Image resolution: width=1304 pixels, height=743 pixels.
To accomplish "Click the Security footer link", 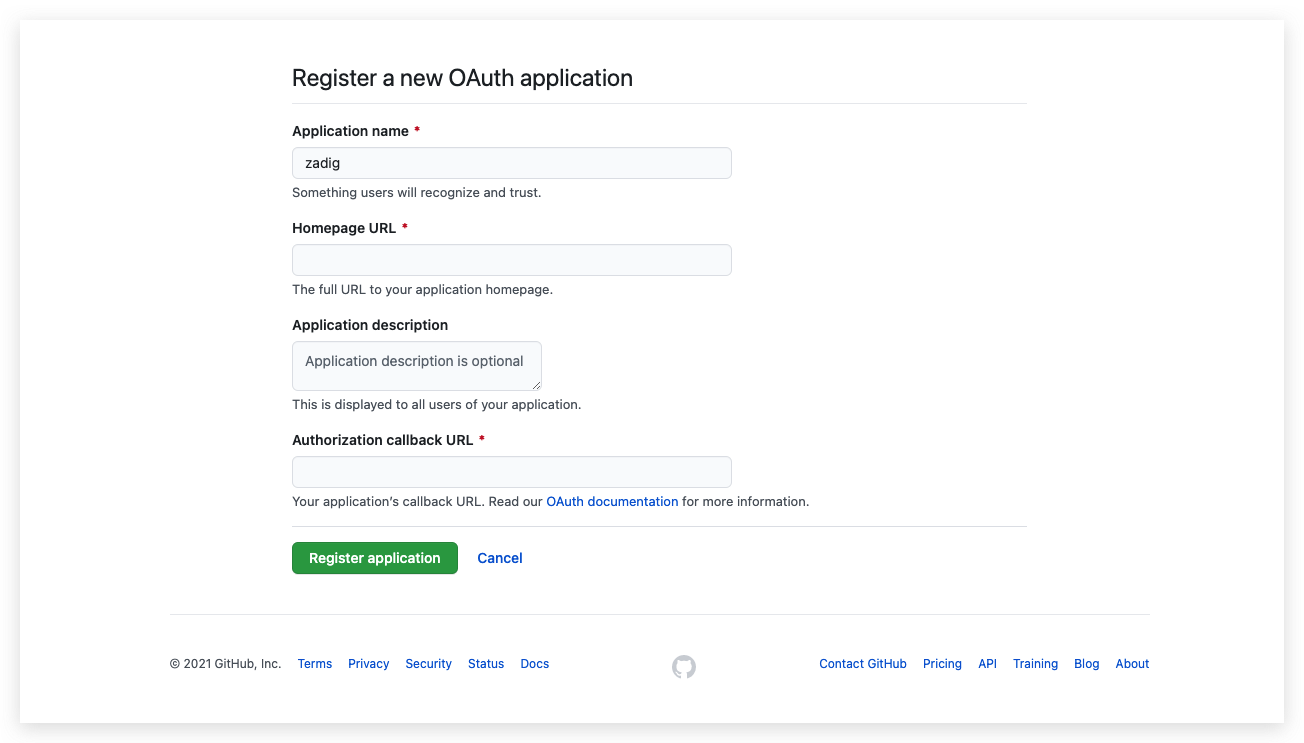I will [x=428, y=663].
